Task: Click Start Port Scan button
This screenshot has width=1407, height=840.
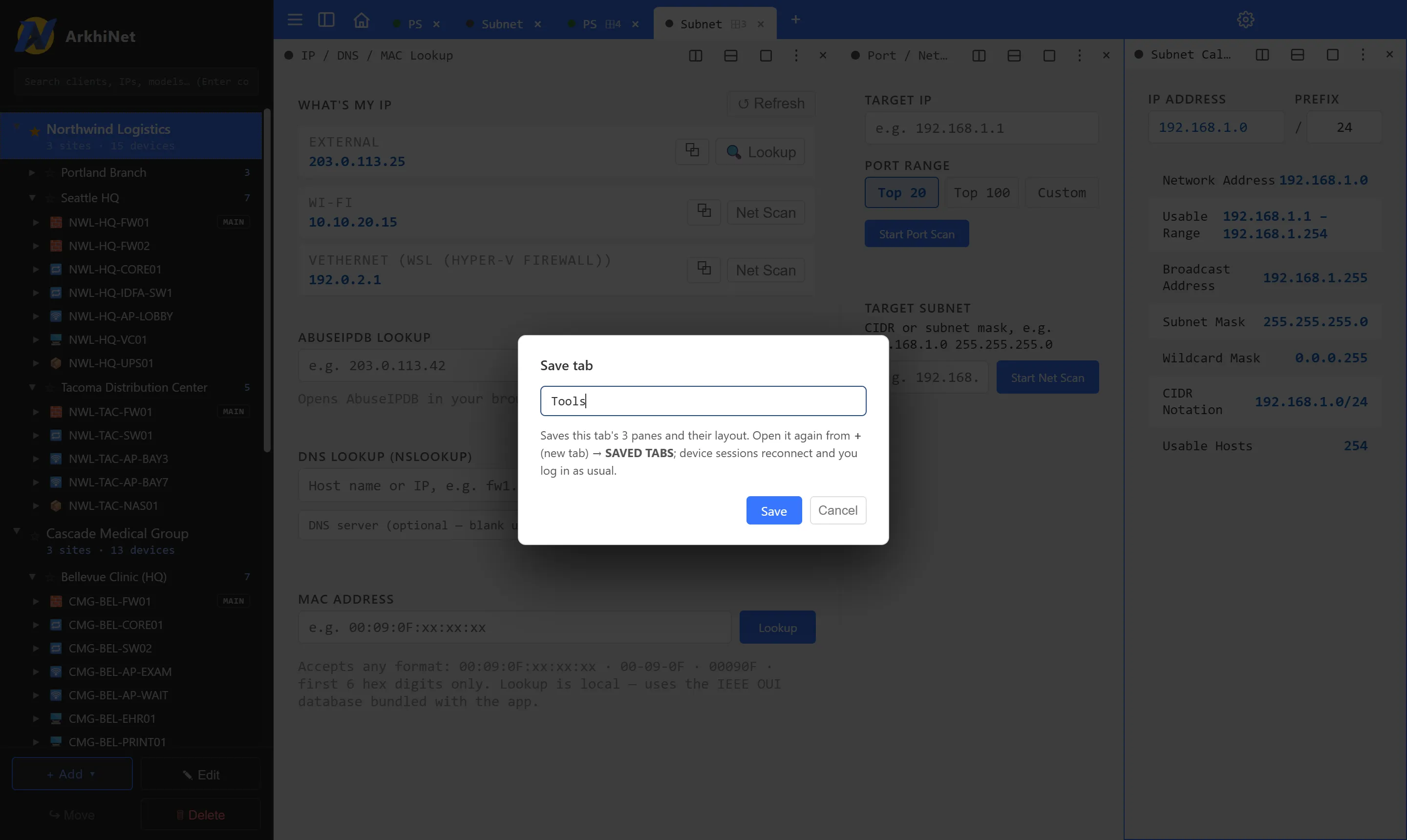Action: click(x=916, y=234)
